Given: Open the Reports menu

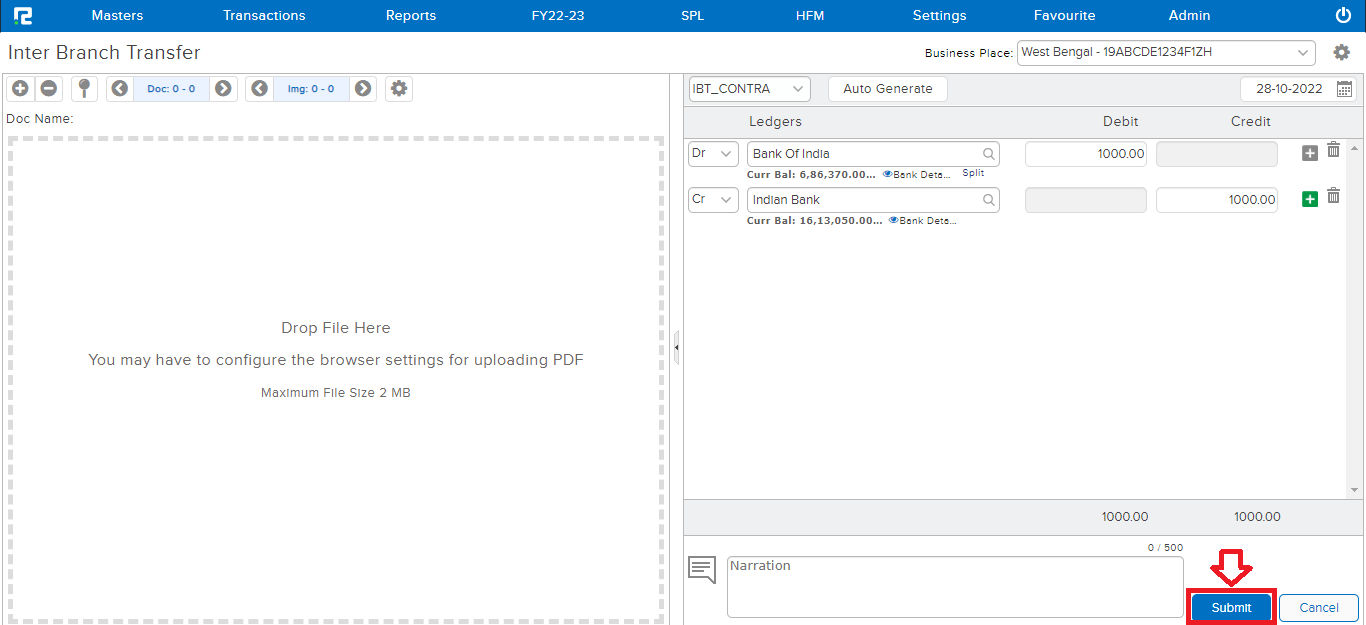Looking at the screenshot, I should [x=411, y=15].
